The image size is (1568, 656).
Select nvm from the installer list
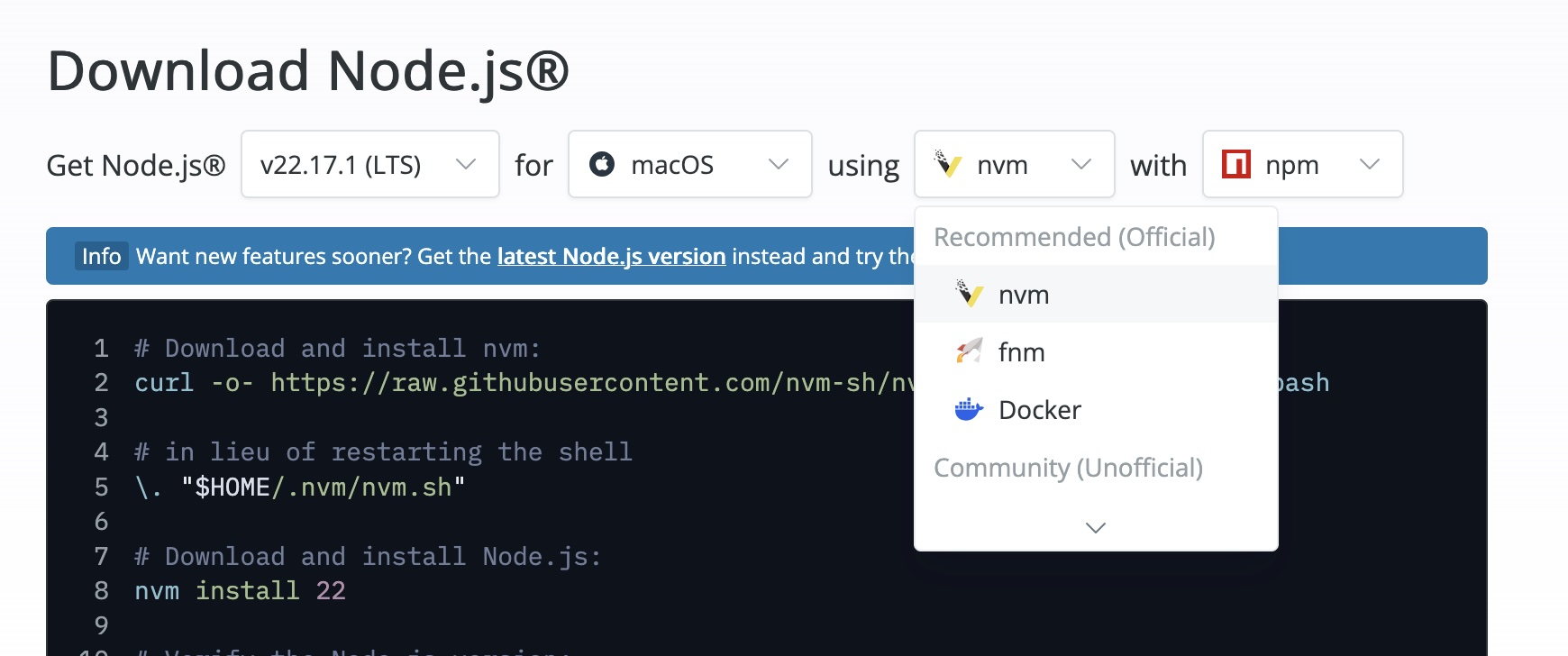click(x=1096, y=295)
